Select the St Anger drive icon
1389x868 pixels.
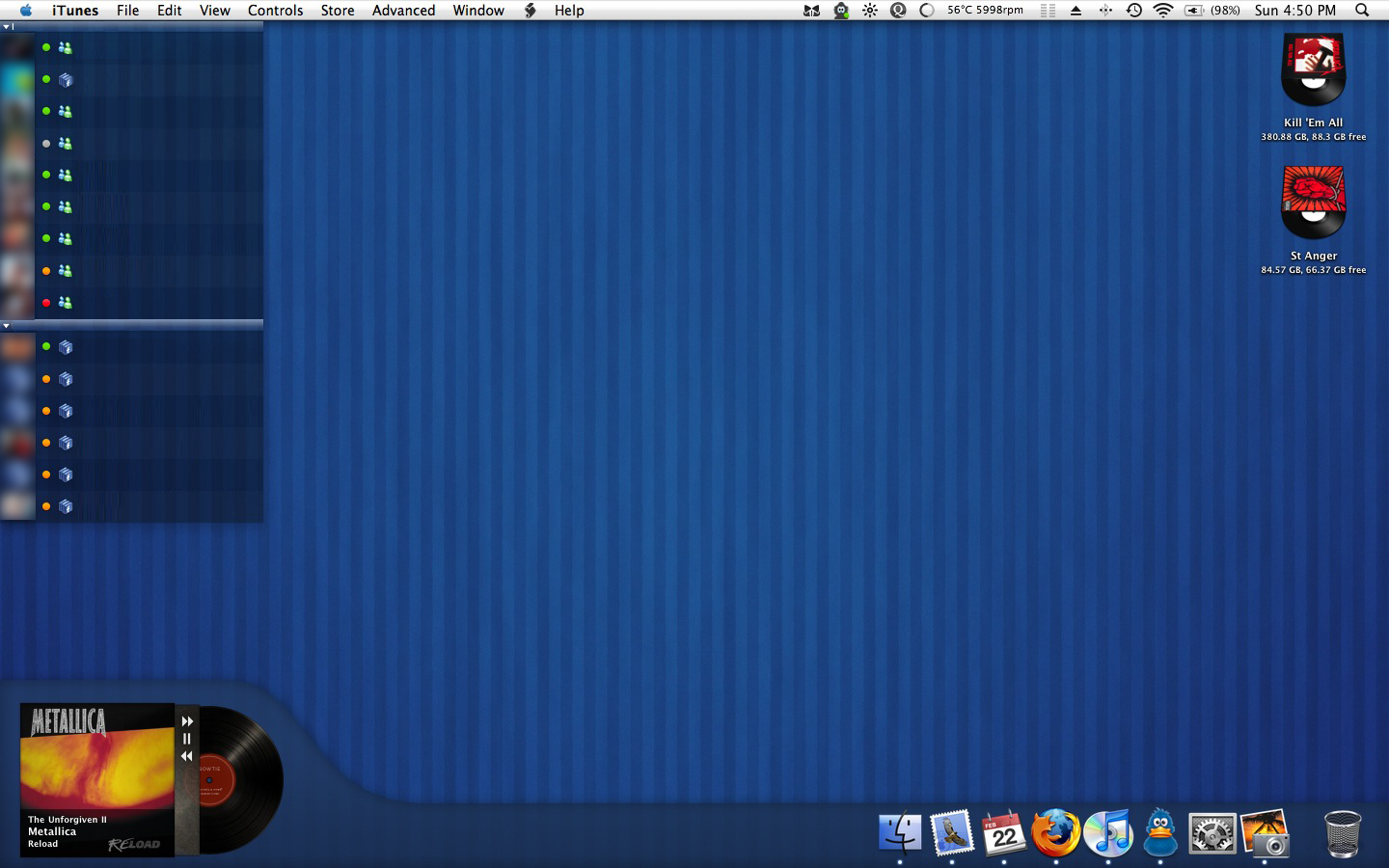point(1313,203)
